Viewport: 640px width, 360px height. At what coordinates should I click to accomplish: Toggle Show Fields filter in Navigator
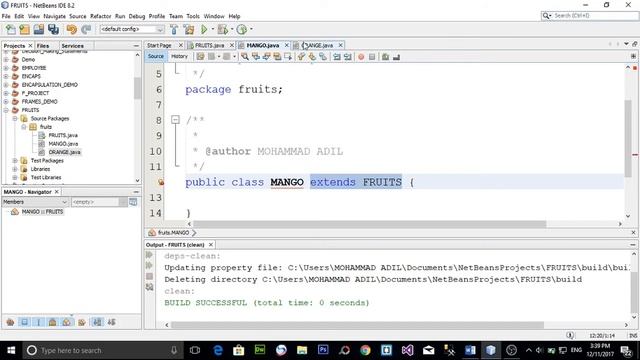click(x=24, y=322)
